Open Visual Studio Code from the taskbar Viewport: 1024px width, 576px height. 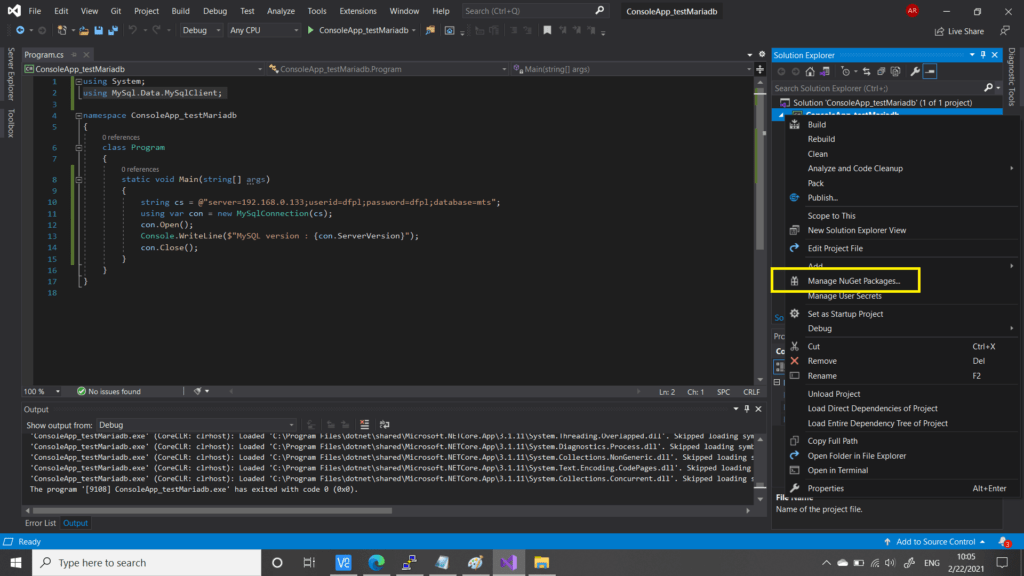(343, 562)
